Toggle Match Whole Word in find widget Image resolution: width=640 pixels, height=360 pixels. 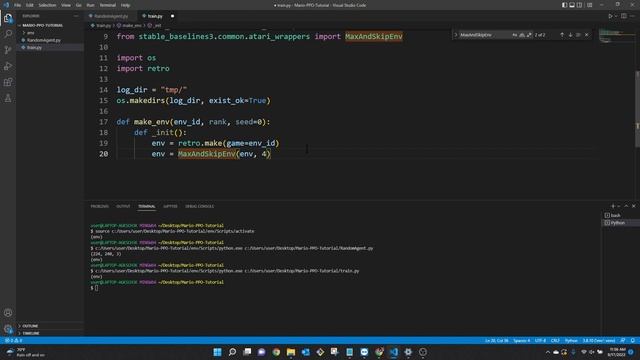coord(522,35)
